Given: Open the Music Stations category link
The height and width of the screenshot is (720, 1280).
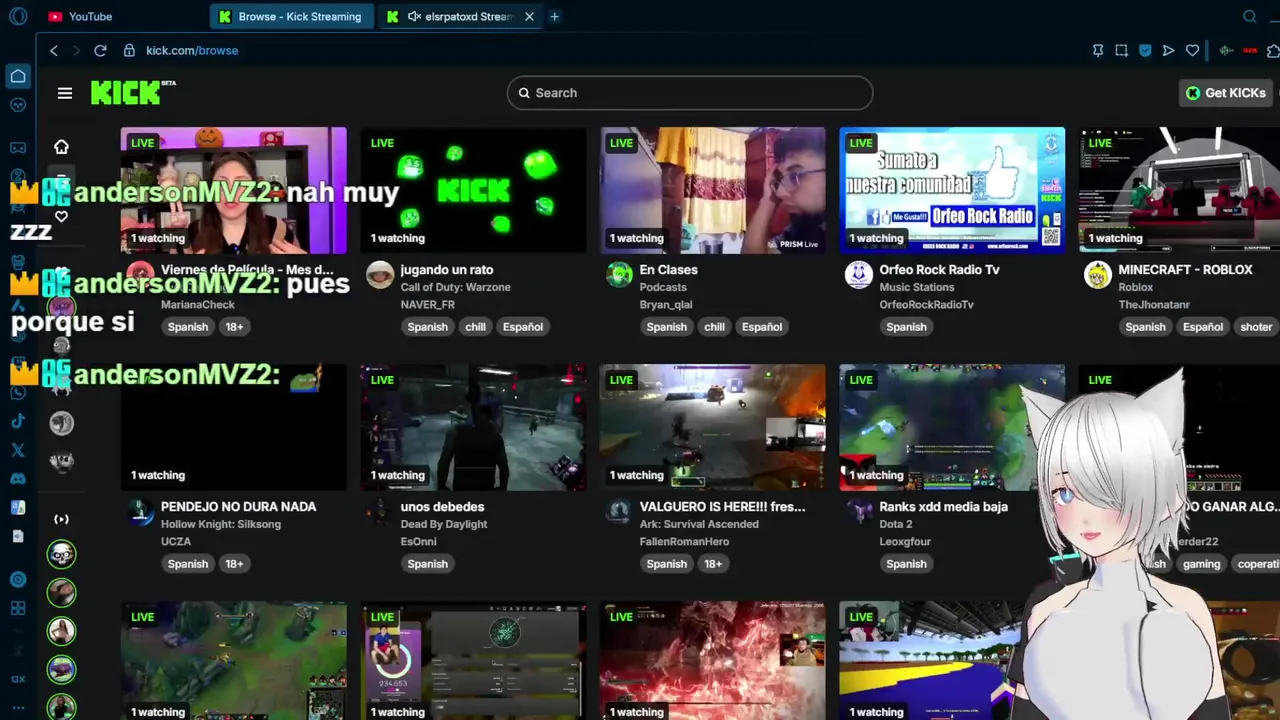Looking at the screenshot, I should [917, 287].
